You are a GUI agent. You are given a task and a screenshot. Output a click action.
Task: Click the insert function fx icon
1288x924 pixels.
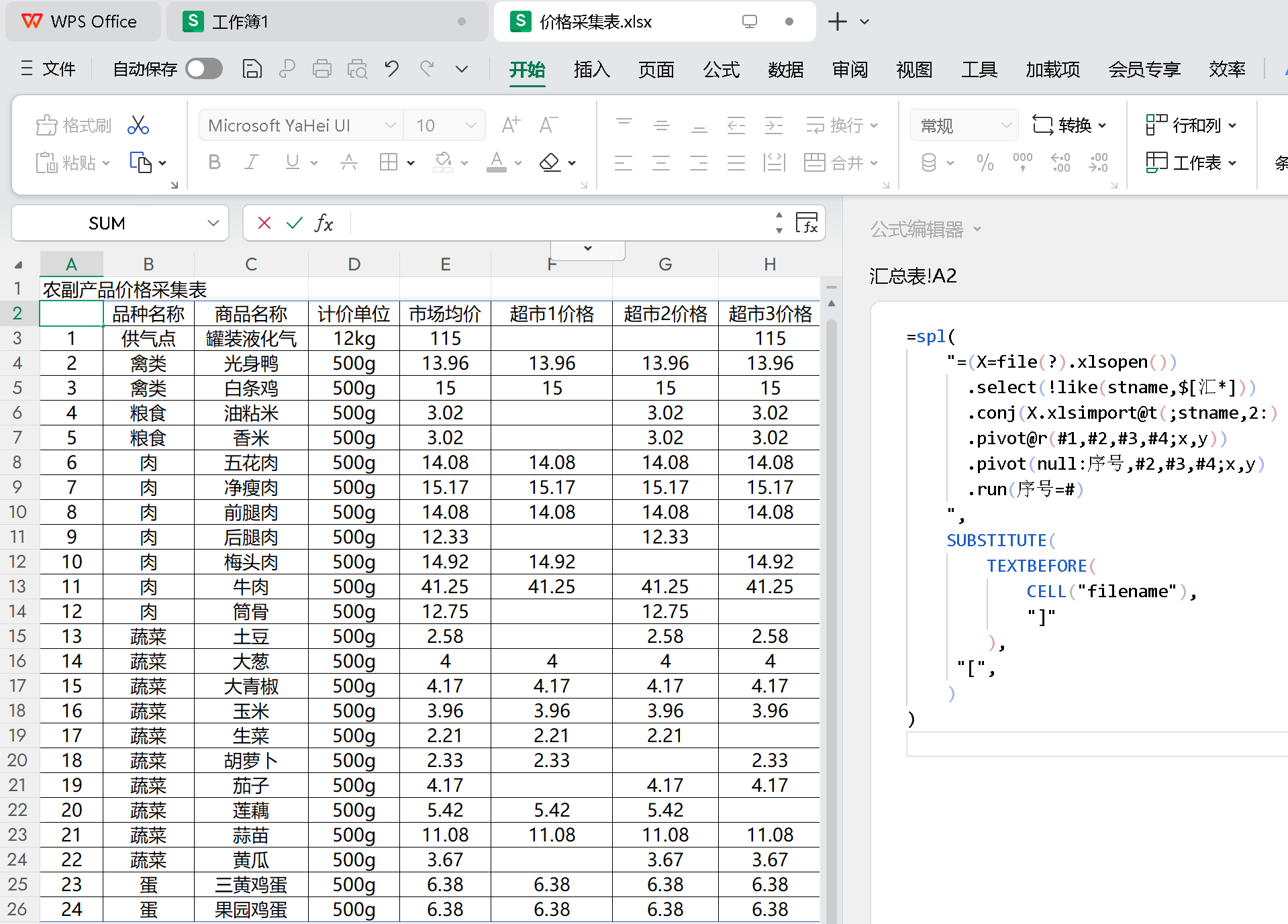click(x=324, y=223)
